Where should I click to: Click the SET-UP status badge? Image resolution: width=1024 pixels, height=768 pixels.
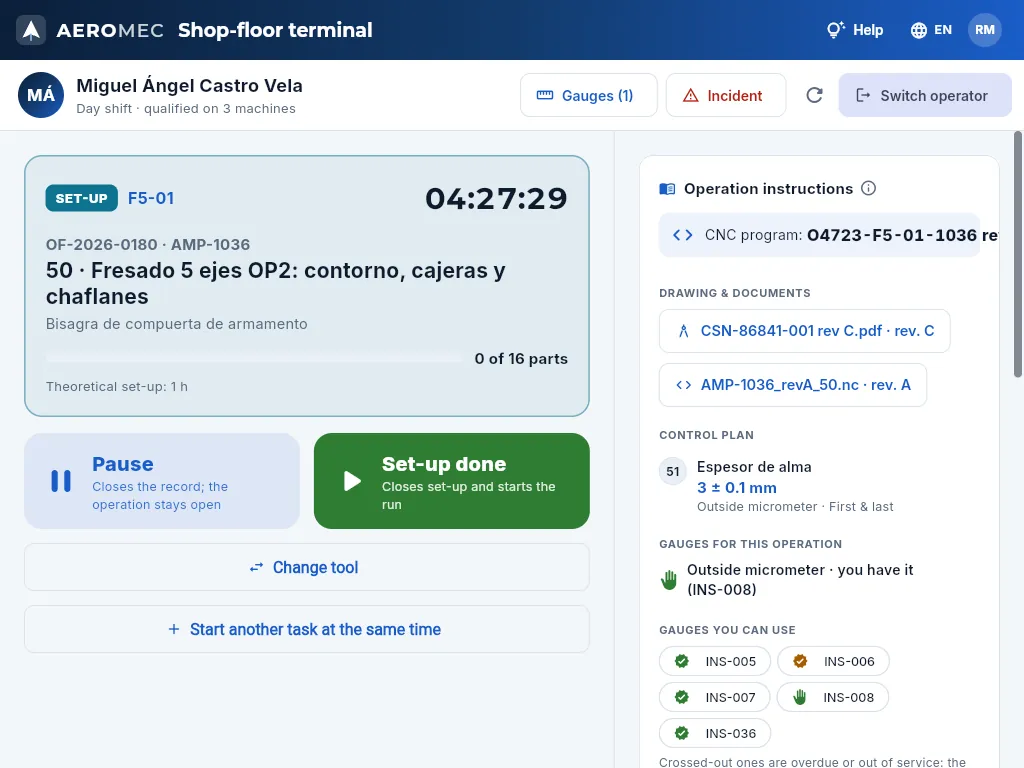click(x=82, y=198)
